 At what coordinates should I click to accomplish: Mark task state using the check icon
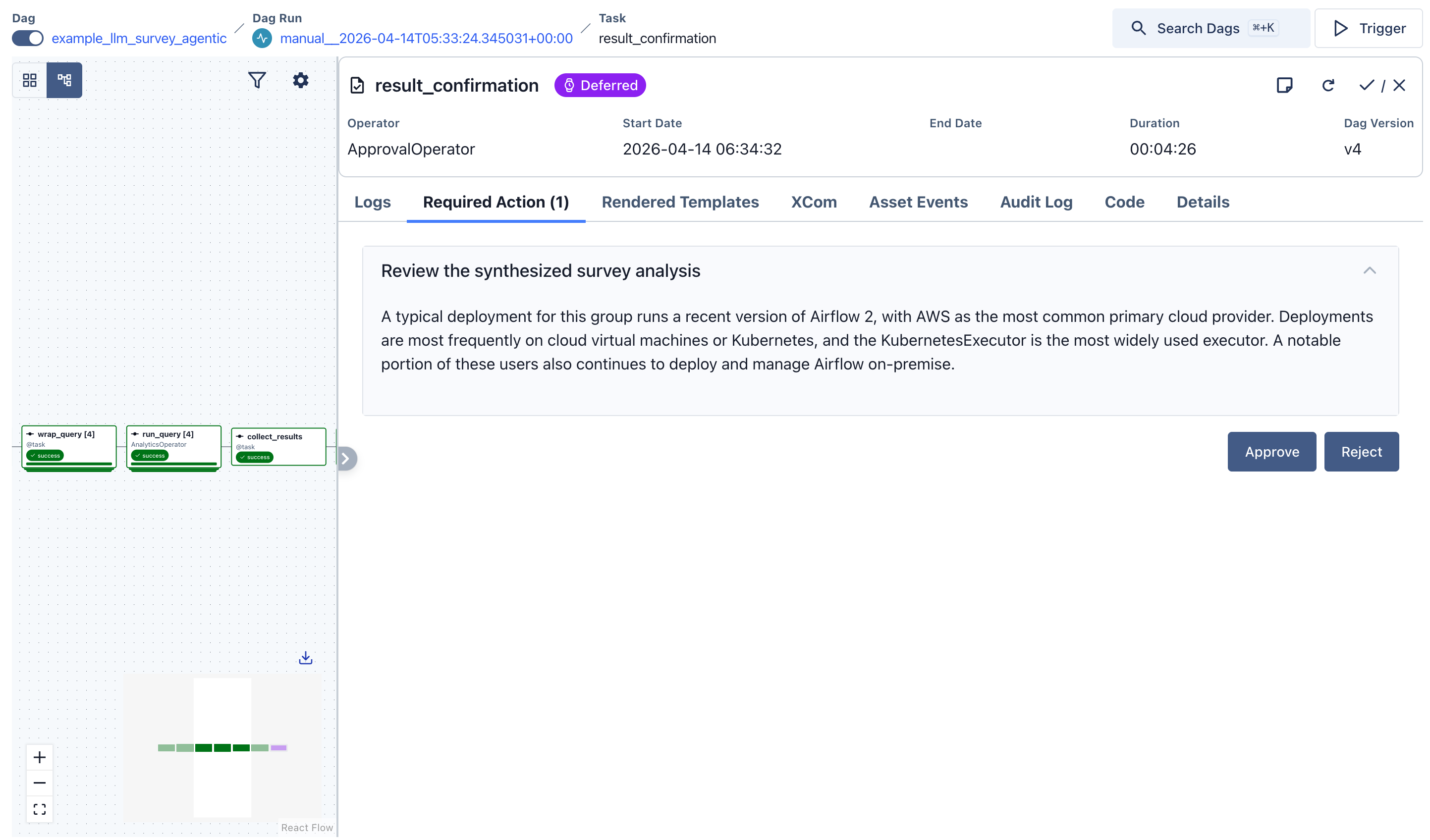point(1367,85)
